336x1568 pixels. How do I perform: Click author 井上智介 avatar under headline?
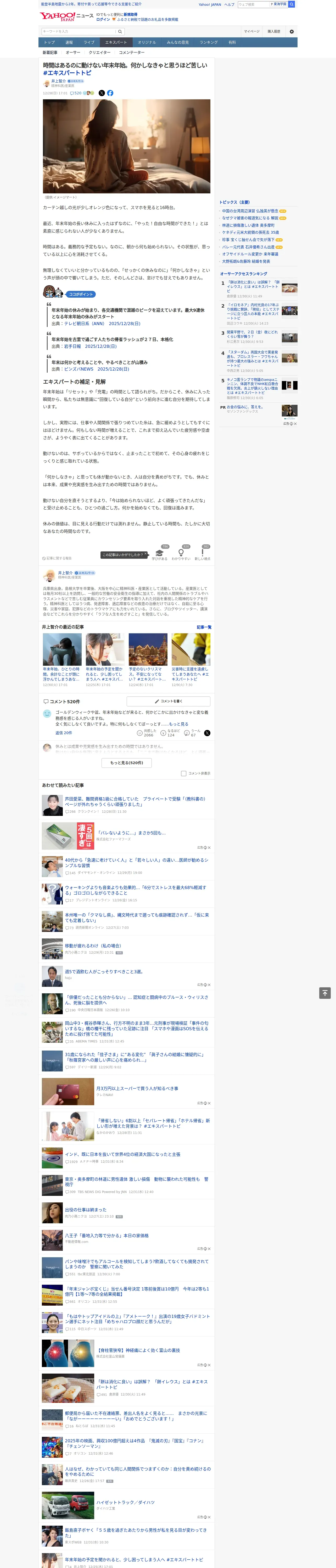[x=46, y=83]
